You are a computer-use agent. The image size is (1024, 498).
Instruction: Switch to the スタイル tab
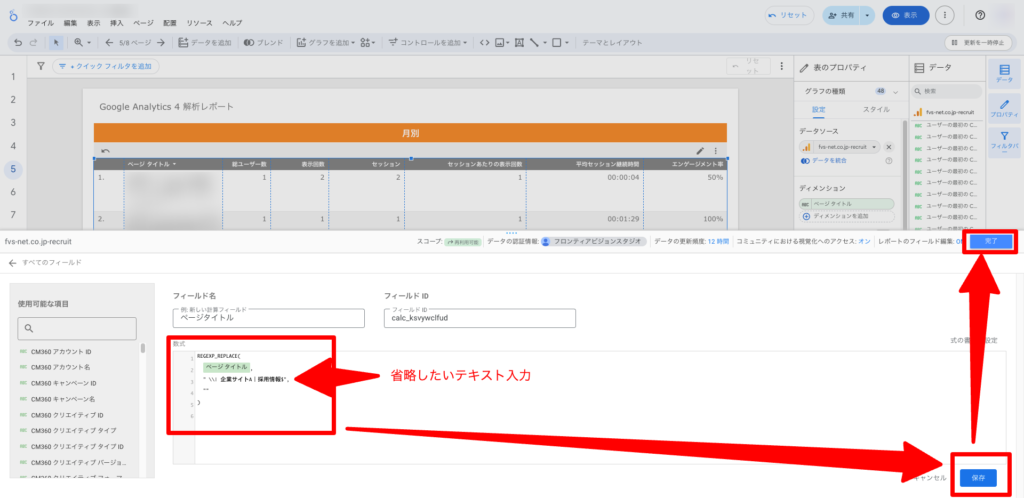pyautogui.click(x=876, y=109)
